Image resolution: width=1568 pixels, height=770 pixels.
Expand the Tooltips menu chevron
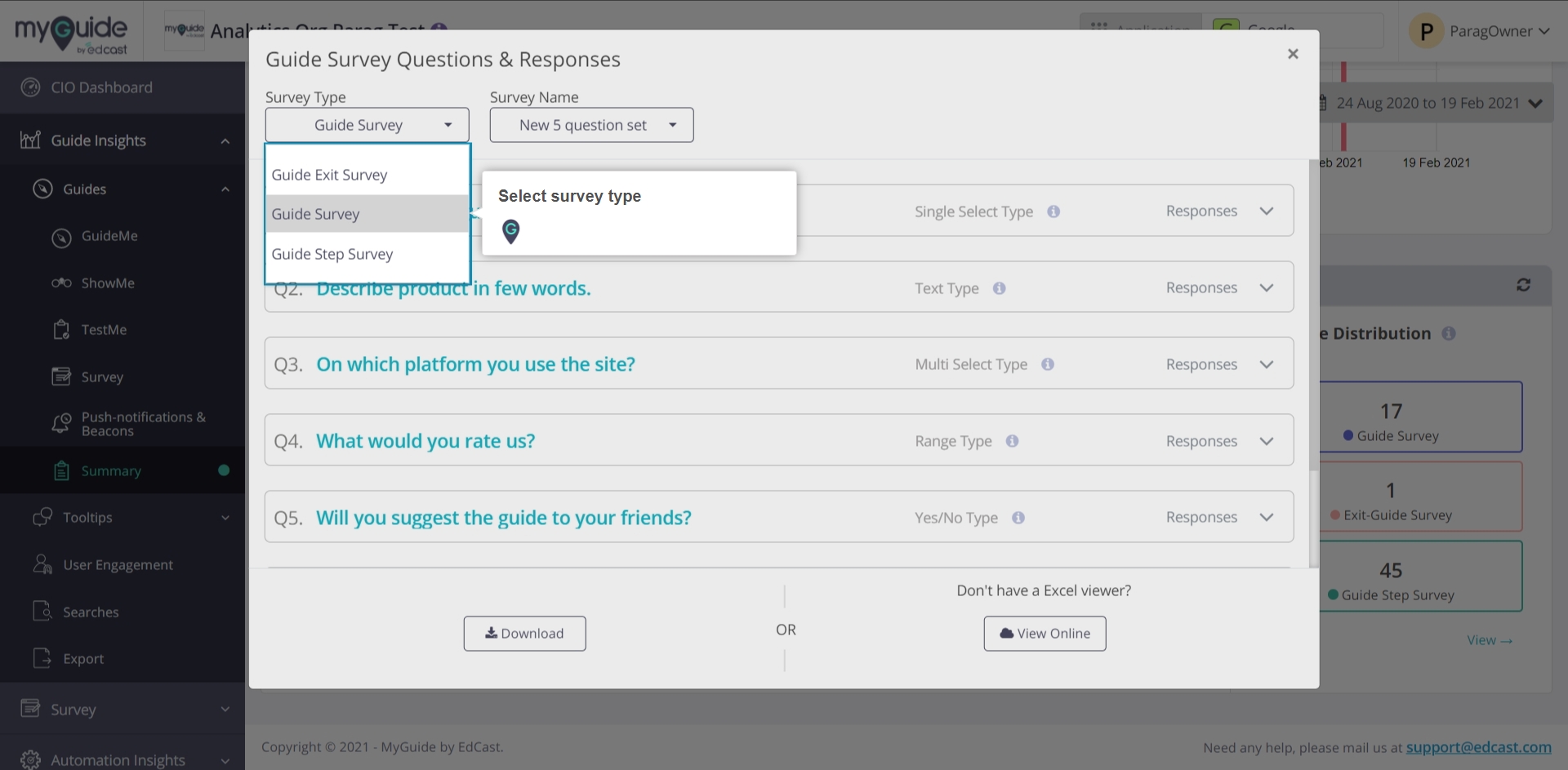click(225, 518)
